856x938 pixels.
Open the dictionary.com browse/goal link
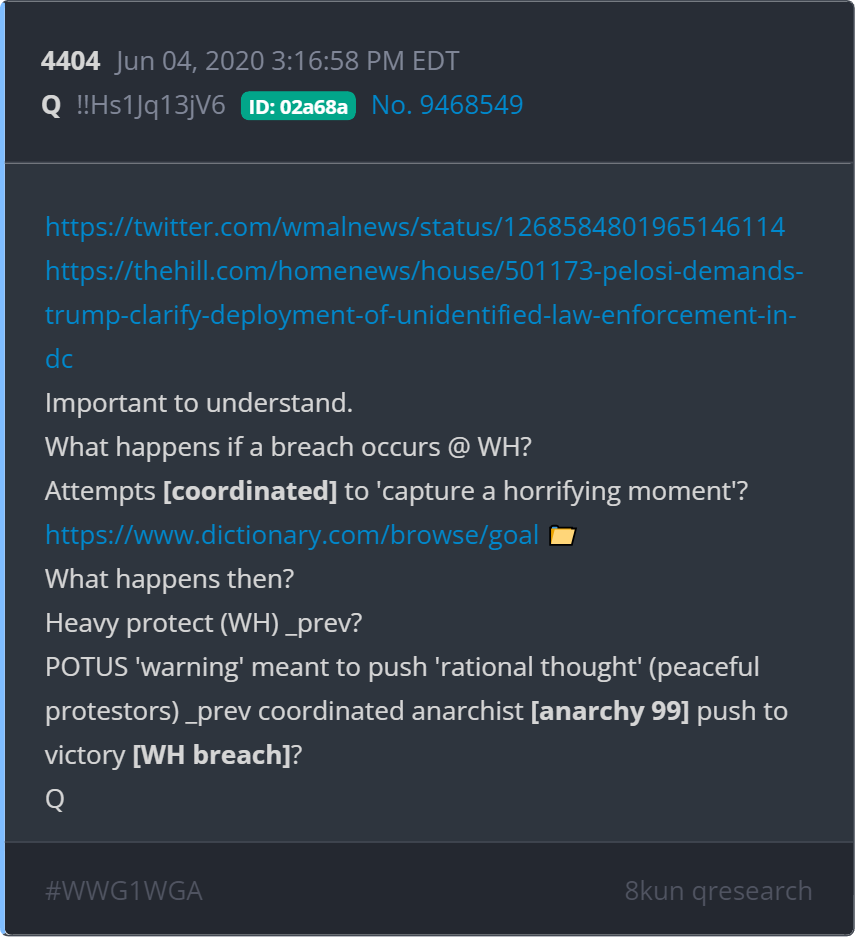pyautogui.click(x=292, y=536)
